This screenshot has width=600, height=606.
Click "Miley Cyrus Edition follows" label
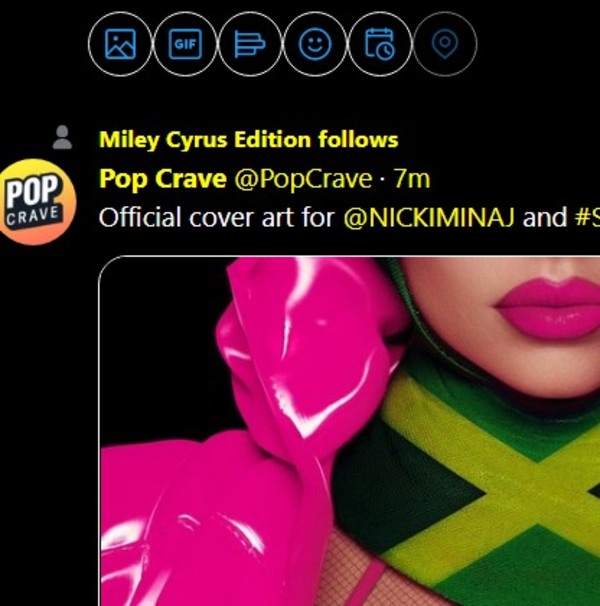coord(248,139)
